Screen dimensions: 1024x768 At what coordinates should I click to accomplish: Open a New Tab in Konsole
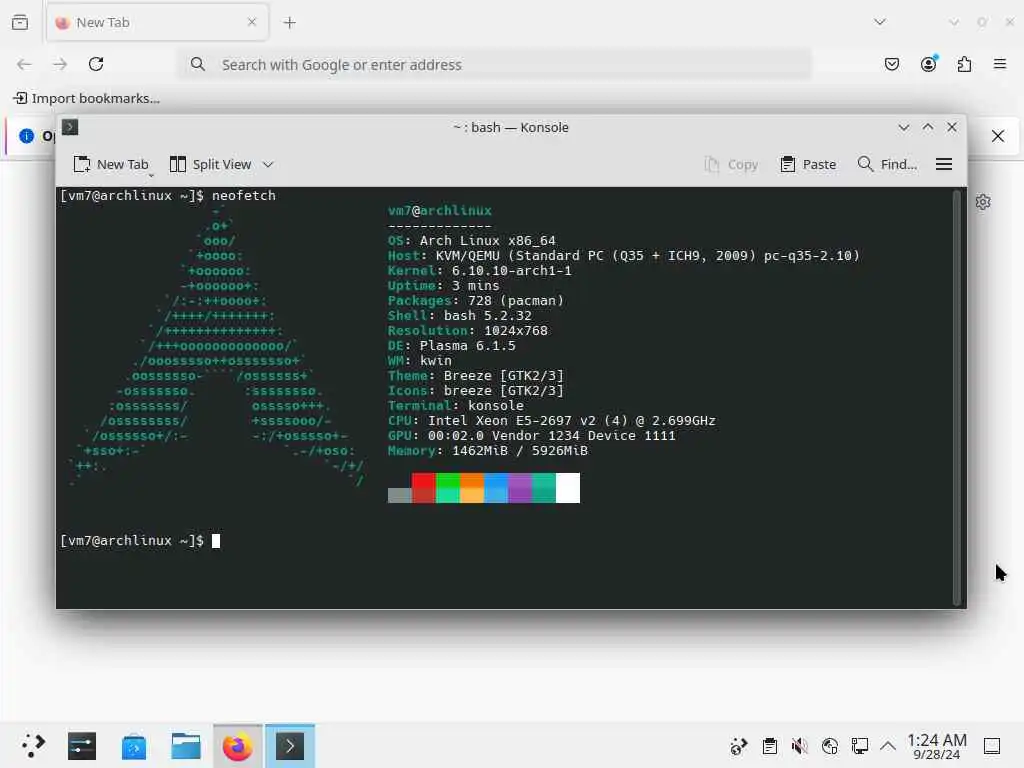pyautogui.click(x=111, y=165)
